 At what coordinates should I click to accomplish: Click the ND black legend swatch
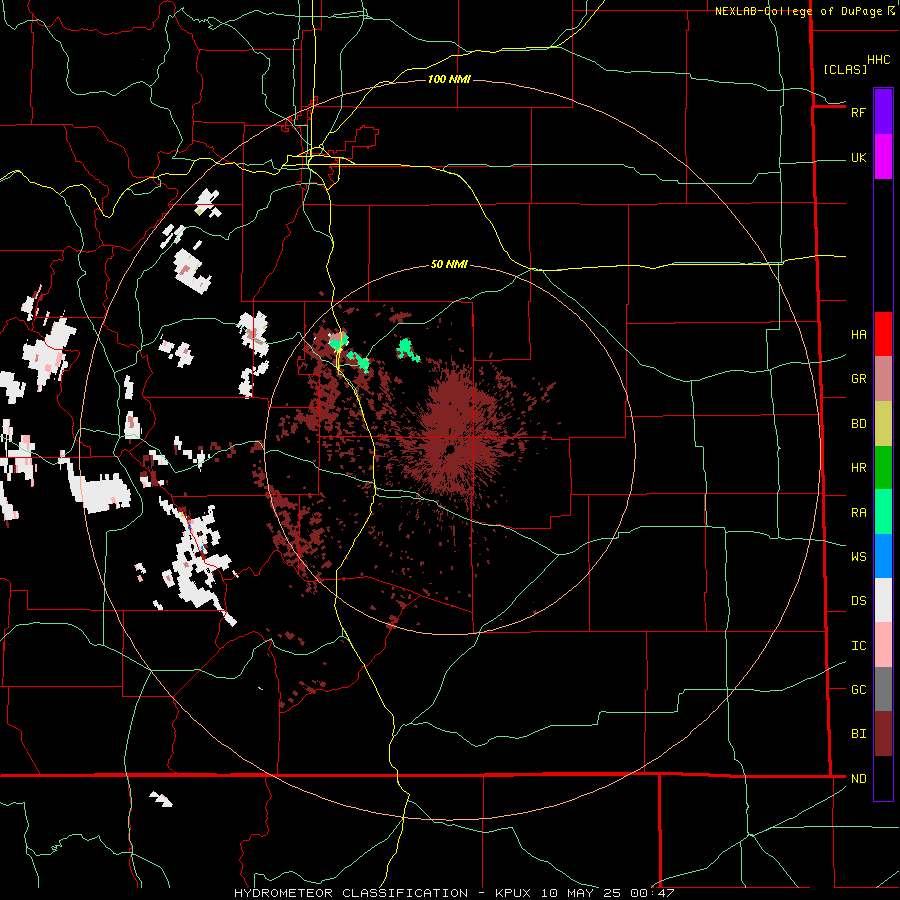coord(883,778)
